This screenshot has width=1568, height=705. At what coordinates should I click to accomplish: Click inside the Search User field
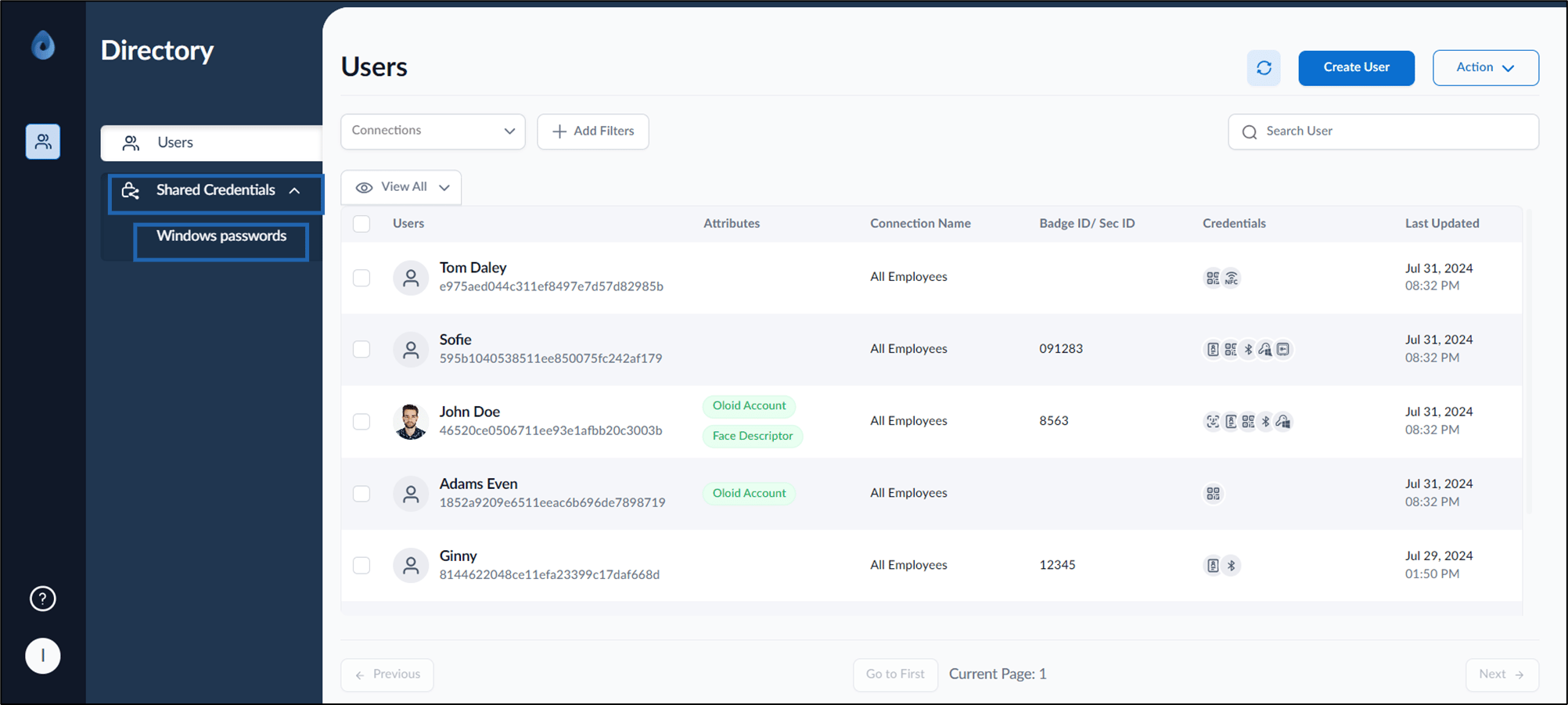coord(1383,131)
